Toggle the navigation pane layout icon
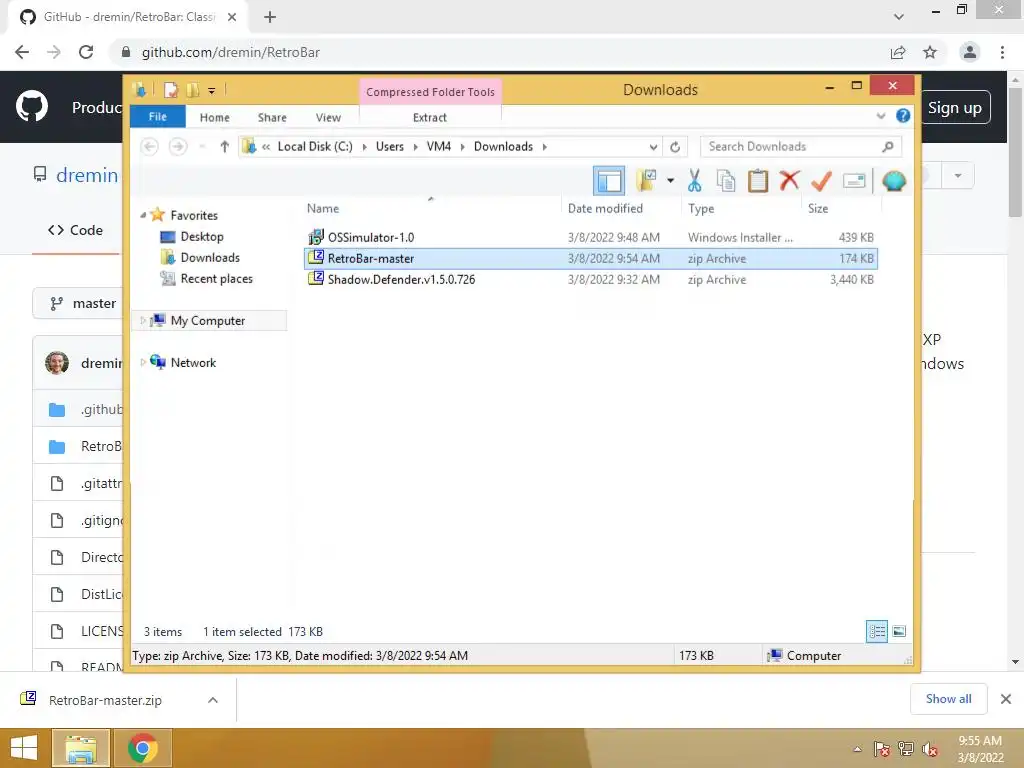This screenshot has height=768, width=1024. point(609,181)
